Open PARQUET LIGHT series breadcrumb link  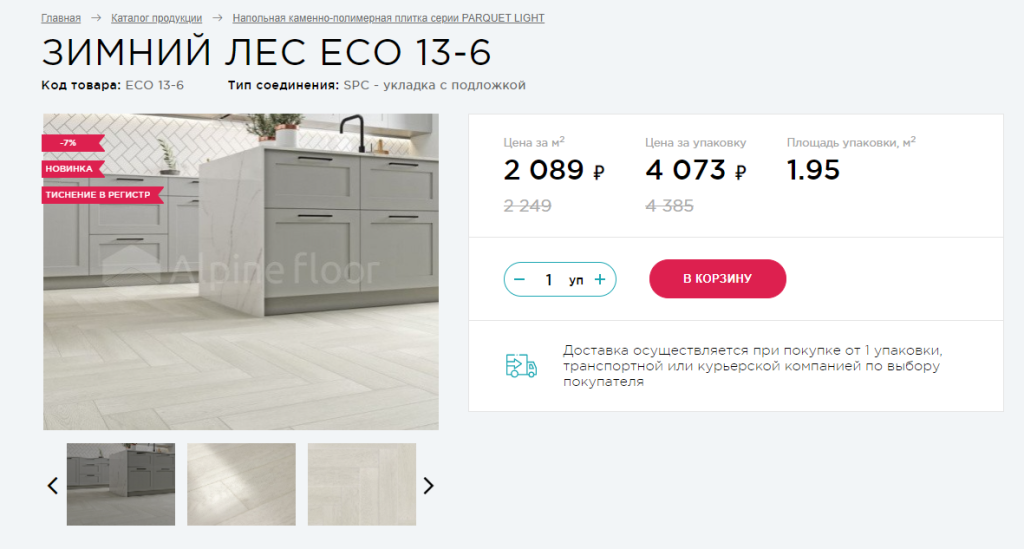[388, 18]
